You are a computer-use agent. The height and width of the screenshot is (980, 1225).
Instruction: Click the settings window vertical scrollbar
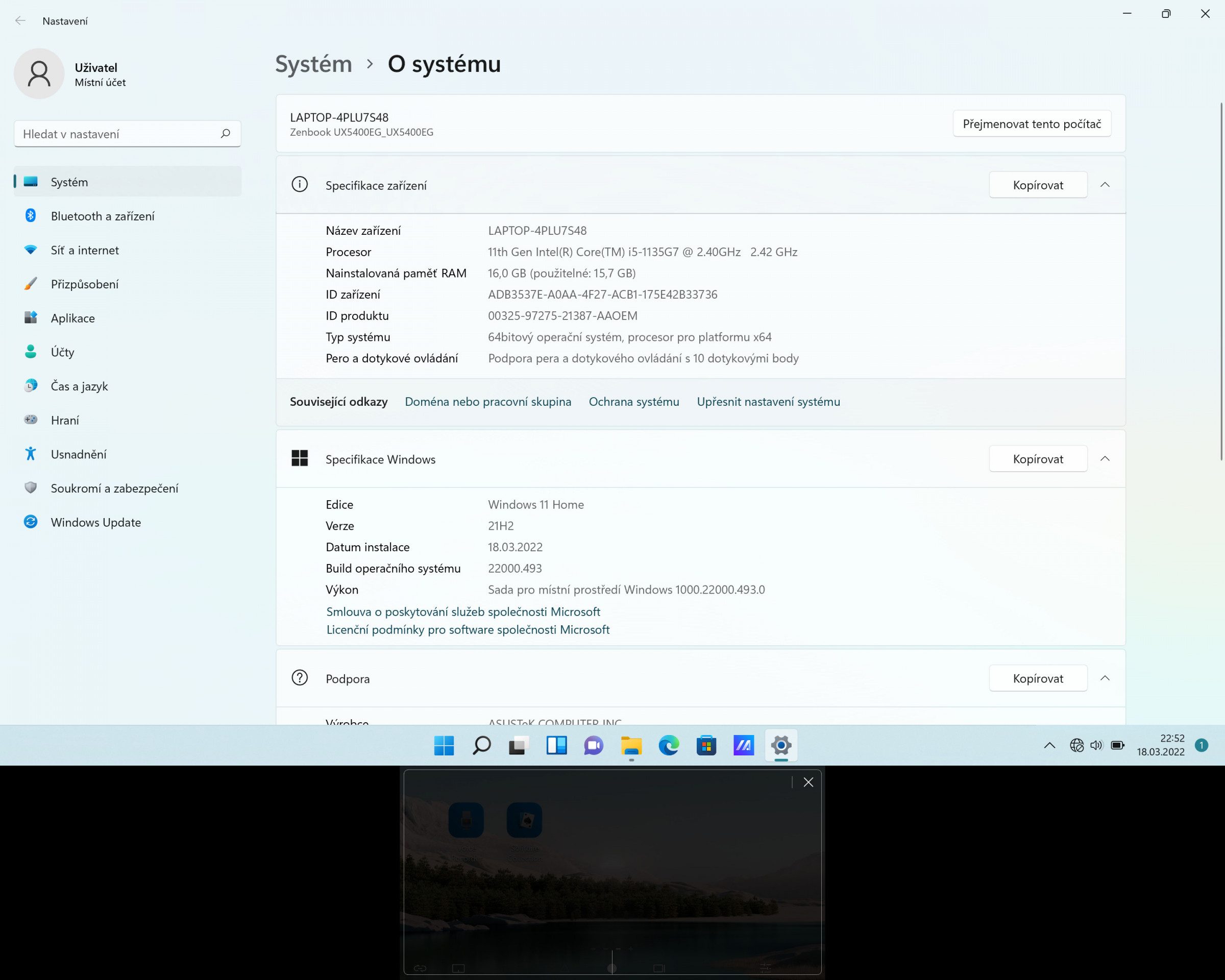(1221, 281)
